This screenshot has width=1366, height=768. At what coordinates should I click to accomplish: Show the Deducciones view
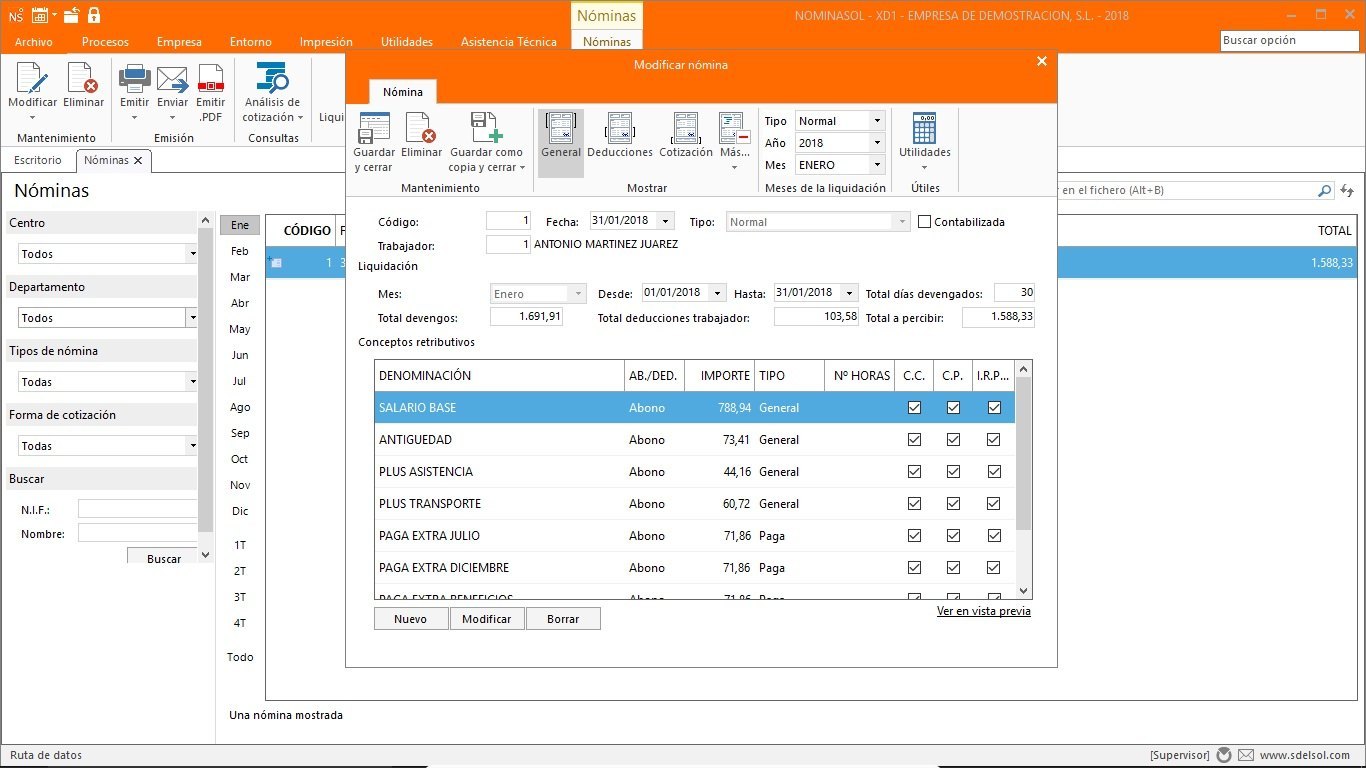click(x=620, y=128)
